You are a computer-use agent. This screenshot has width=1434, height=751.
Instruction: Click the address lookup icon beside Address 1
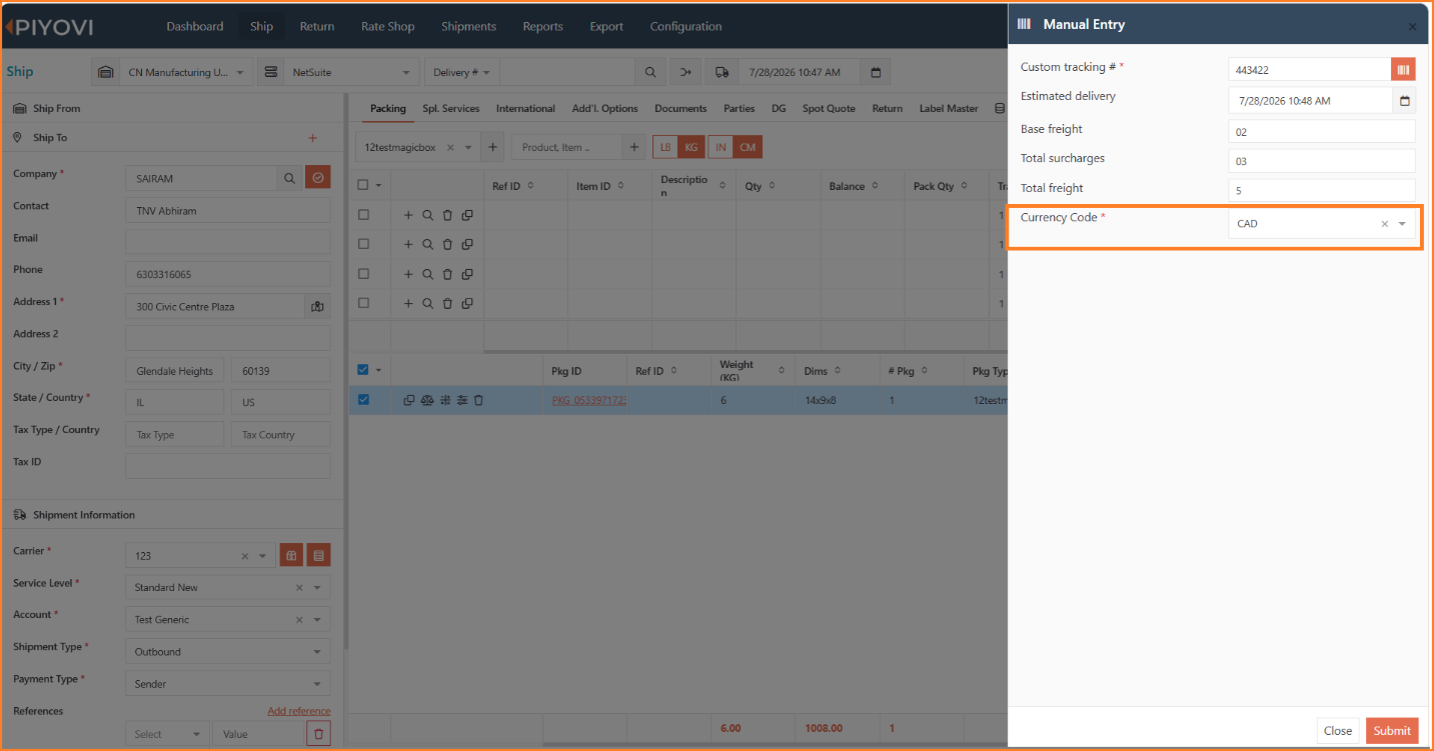pos(317,306)
